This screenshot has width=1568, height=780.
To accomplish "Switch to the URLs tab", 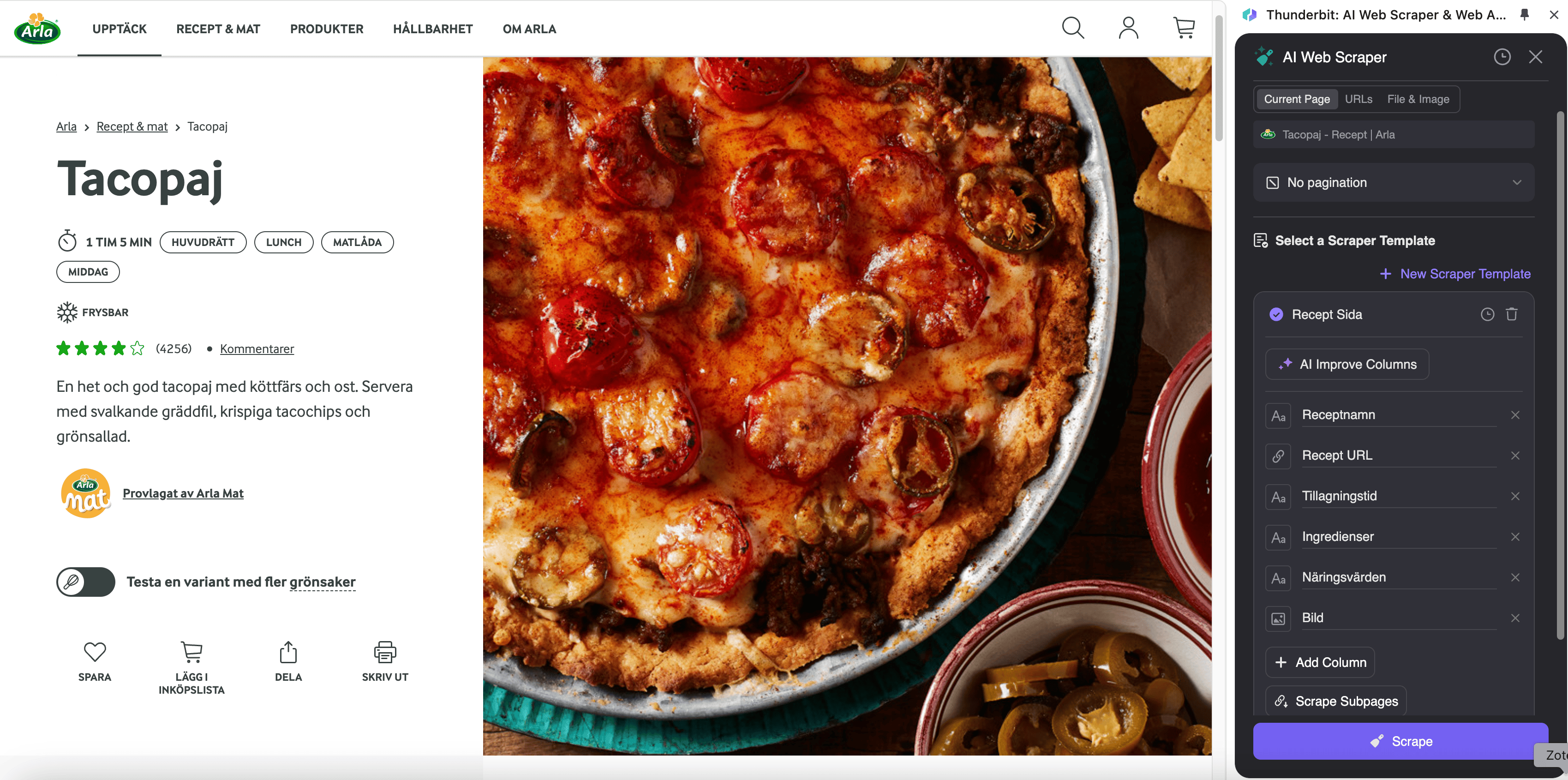I will click(1359, 99).
